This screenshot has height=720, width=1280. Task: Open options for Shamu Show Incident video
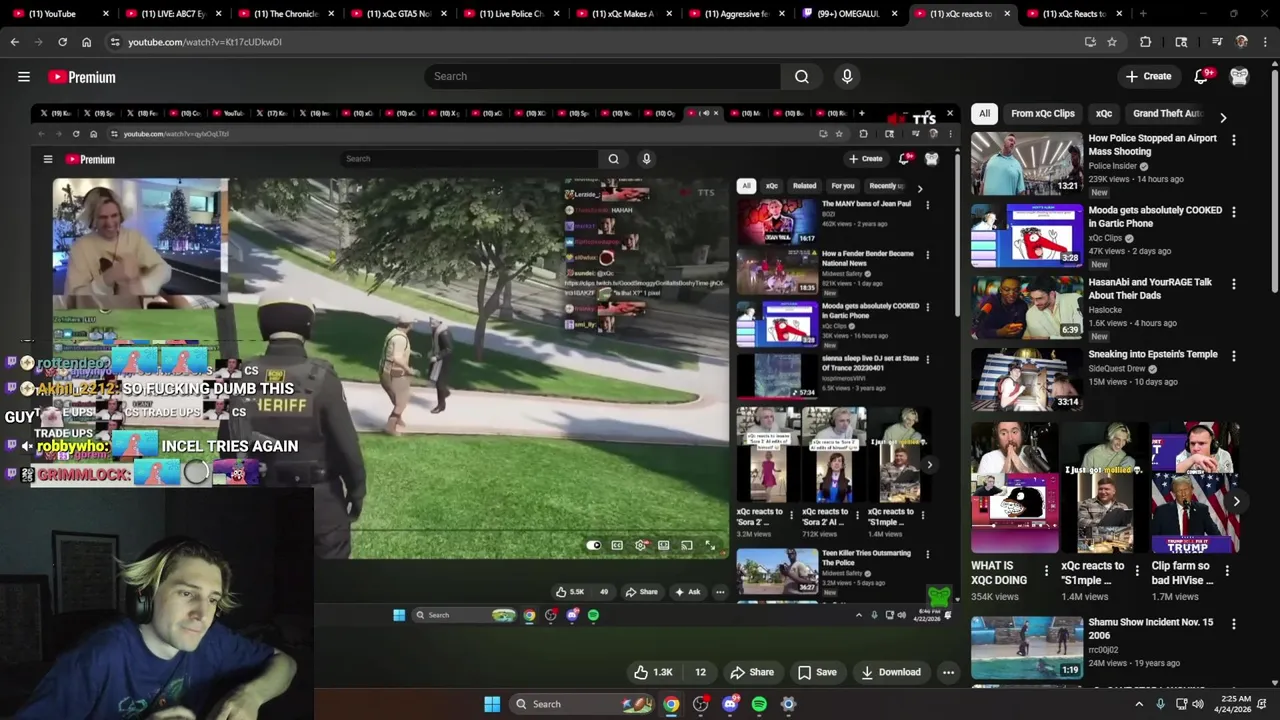coord(1233,624)
